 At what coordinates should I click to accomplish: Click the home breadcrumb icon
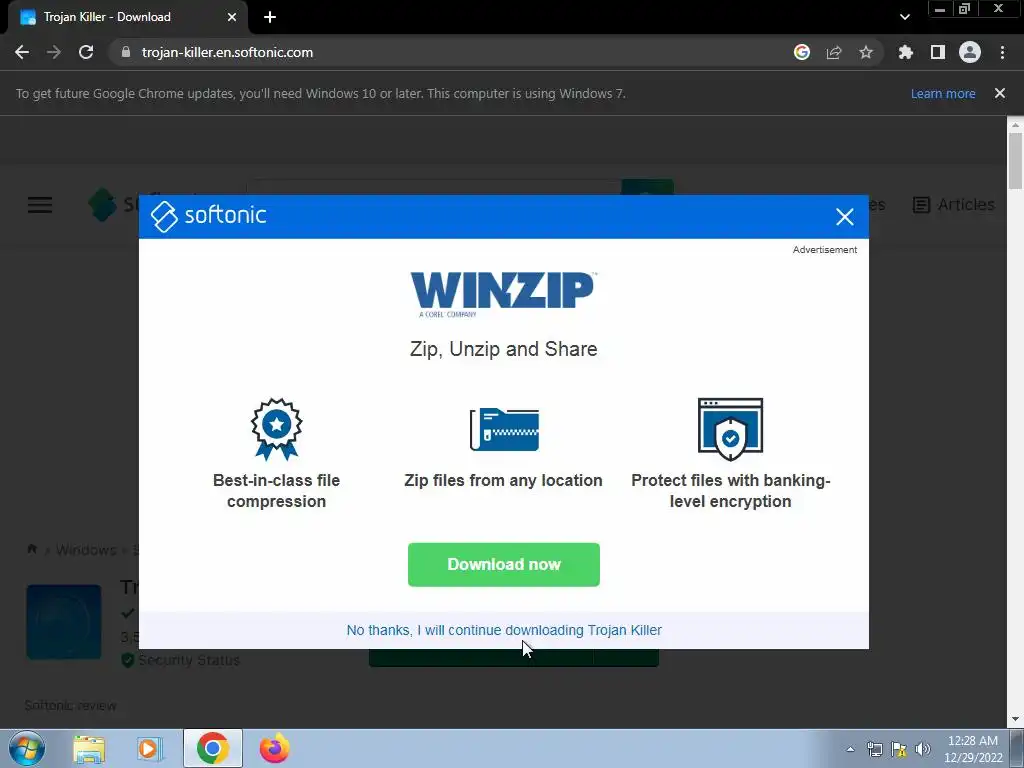(31, 549)
